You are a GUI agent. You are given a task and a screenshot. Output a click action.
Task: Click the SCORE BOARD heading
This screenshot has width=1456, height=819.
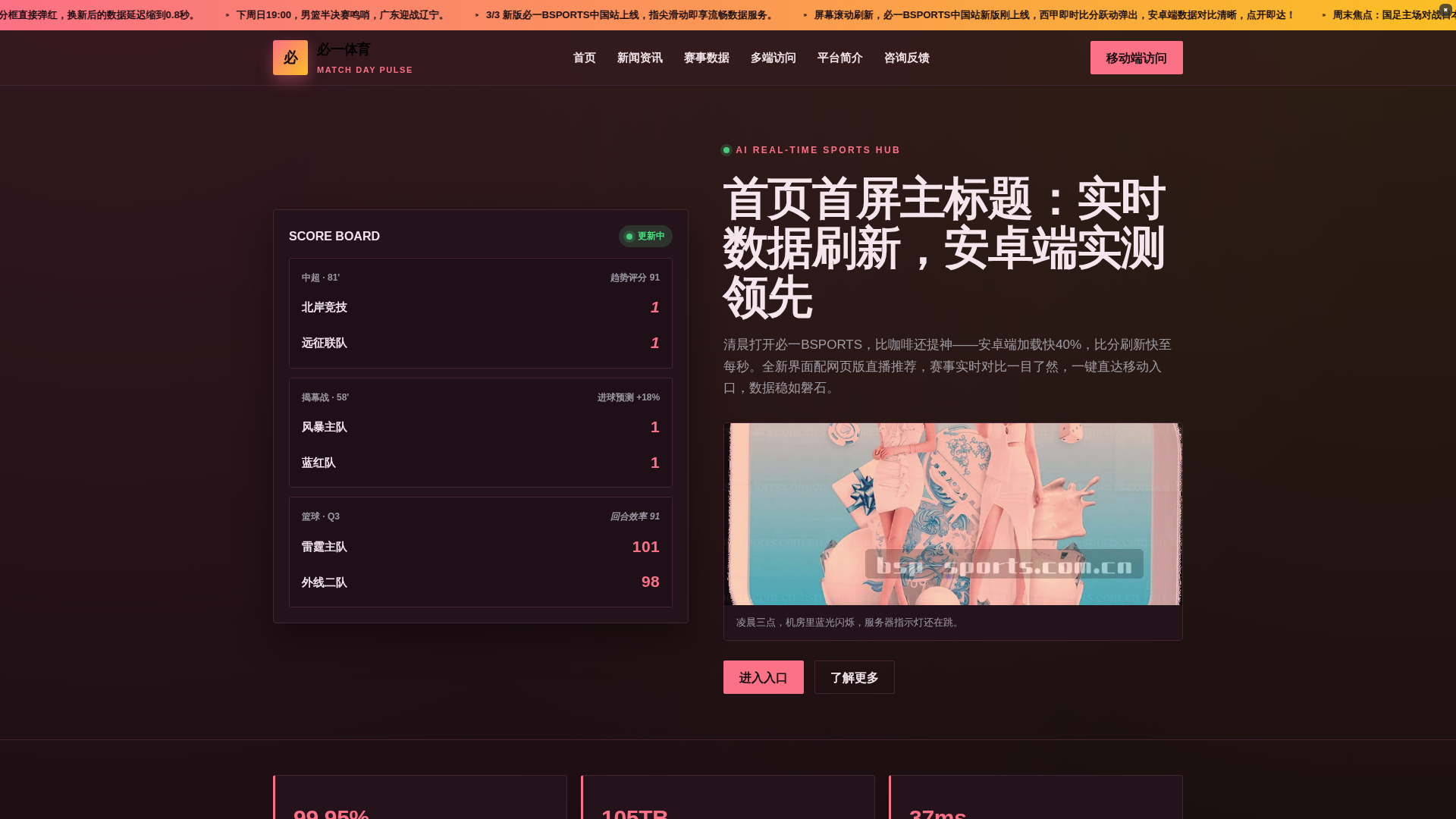(x=334, y=237)
